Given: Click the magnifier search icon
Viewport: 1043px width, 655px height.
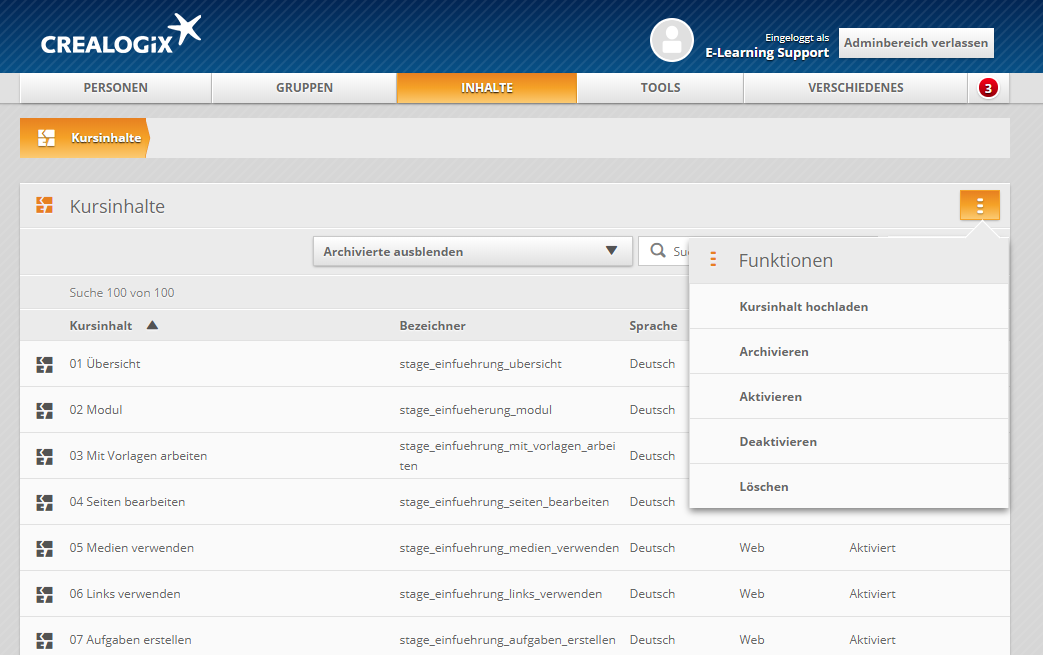Looking at the screenshot, I should coord(658,251).
